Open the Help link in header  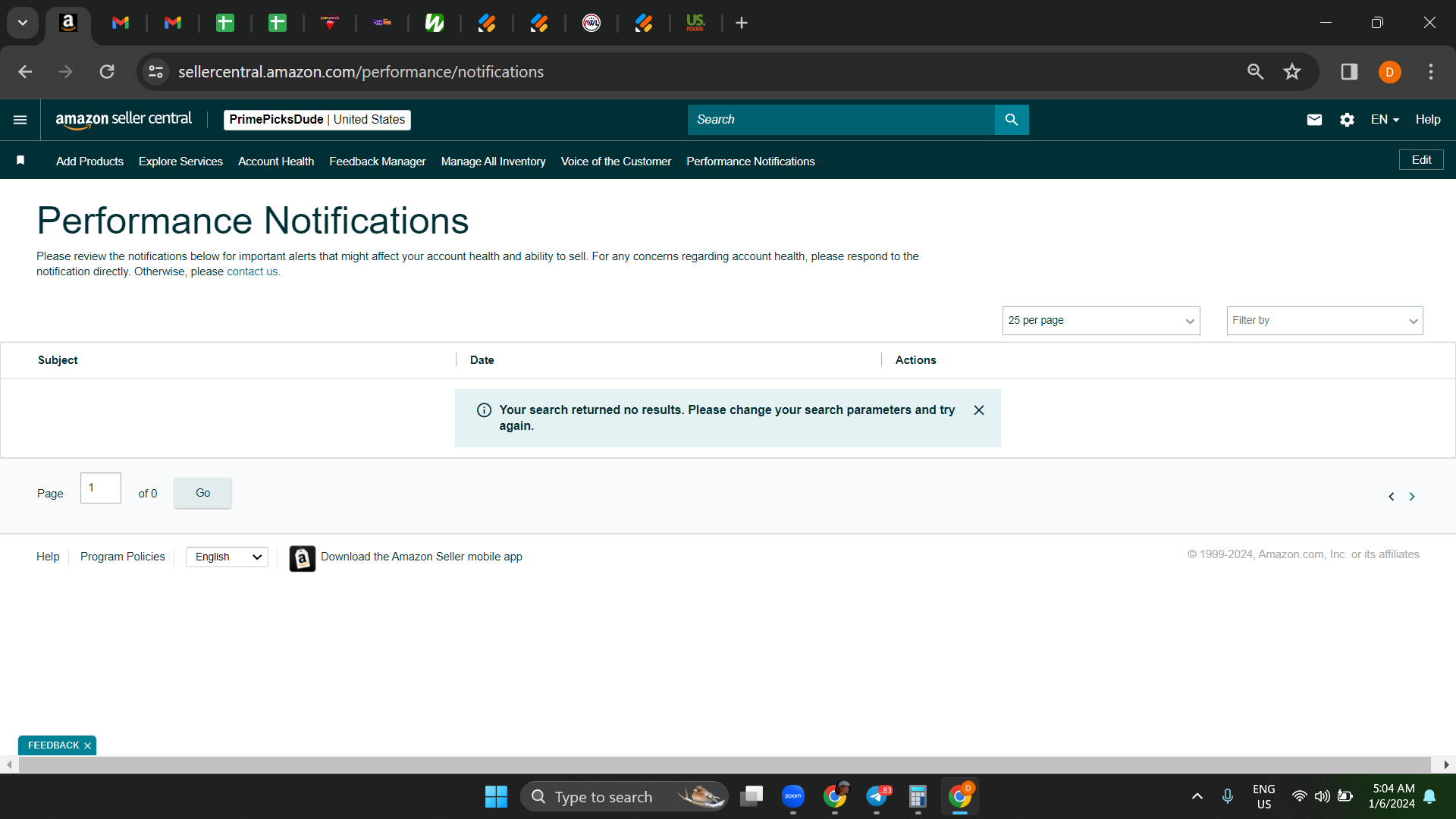[x=1428, y=120]
